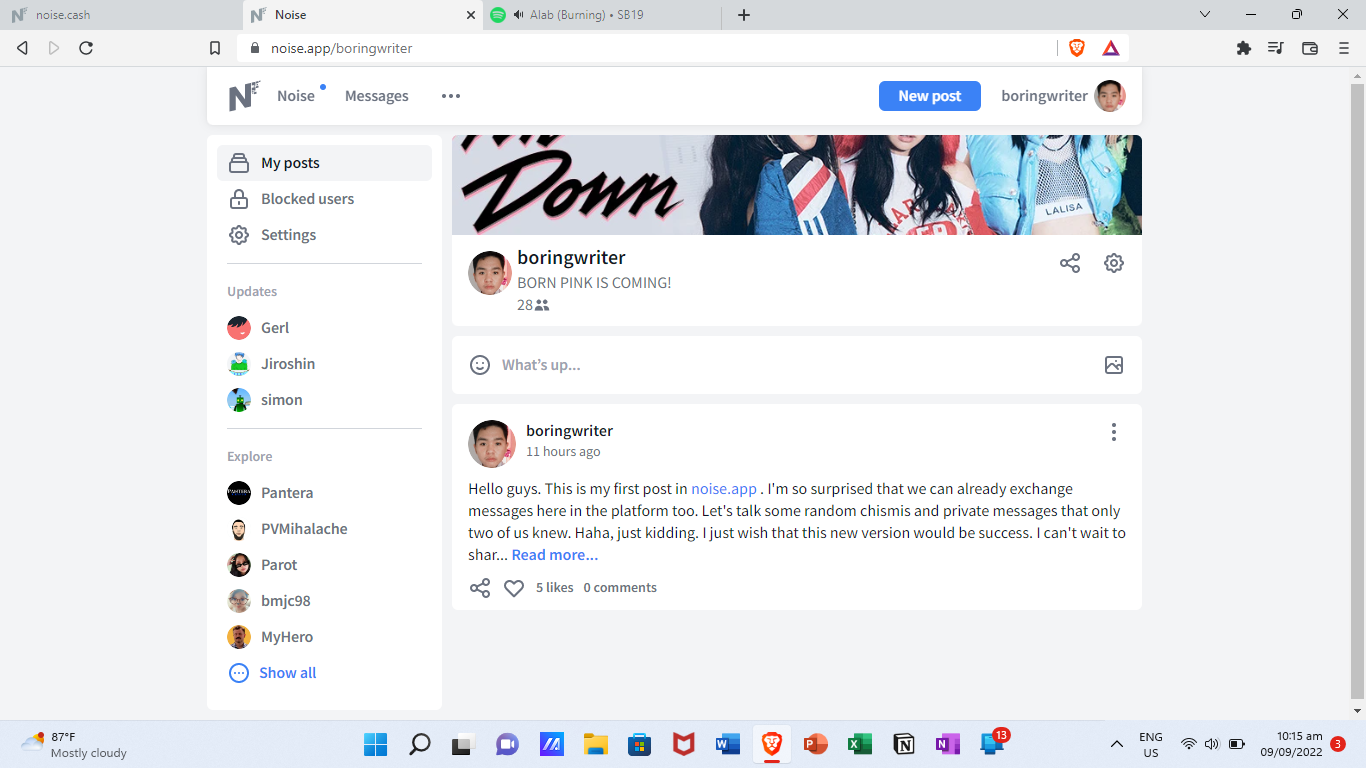
Task: Open Settings in sidebar
Action: [324, 235]
